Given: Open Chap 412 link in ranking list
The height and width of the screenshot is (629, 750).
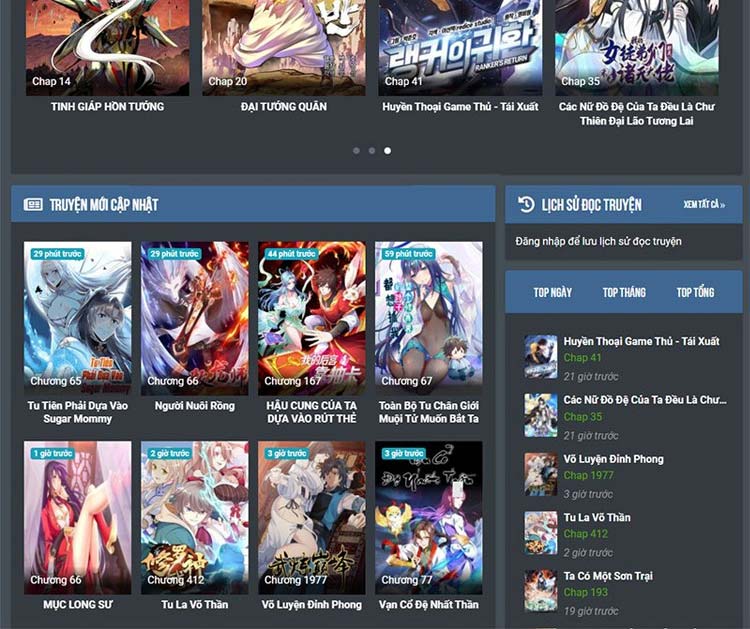Looking at the screenshot, I should [x=585, y=533].
